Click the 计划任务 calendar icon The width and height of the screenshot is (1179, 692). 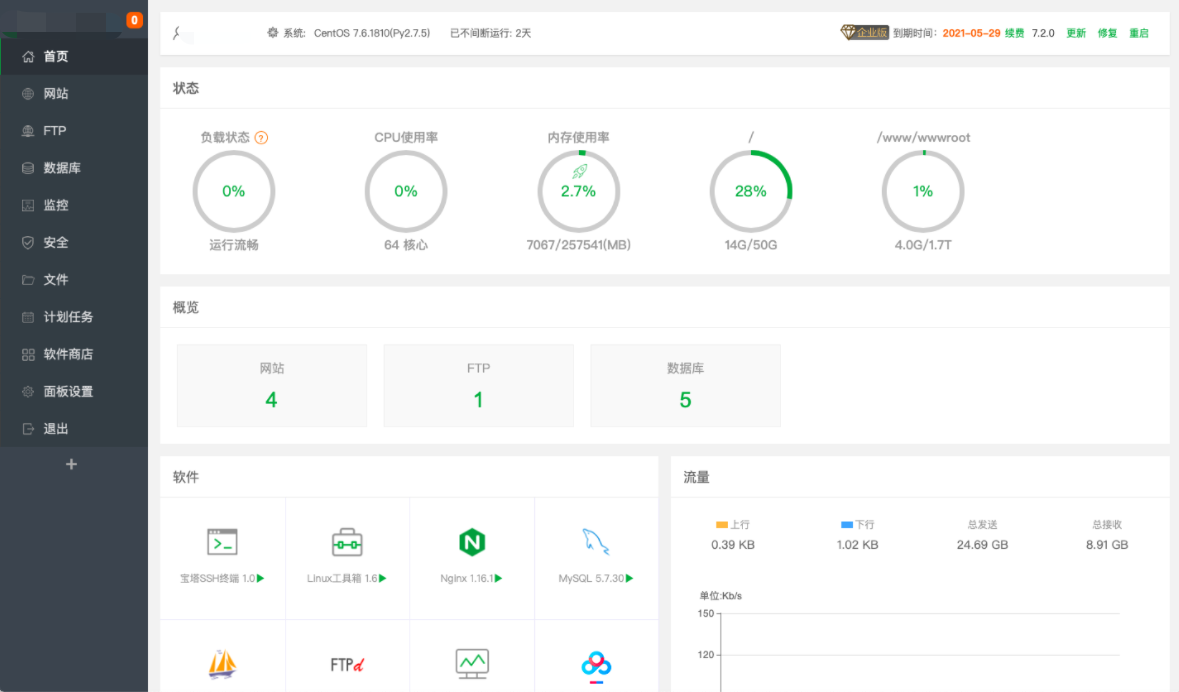[28, 317]
